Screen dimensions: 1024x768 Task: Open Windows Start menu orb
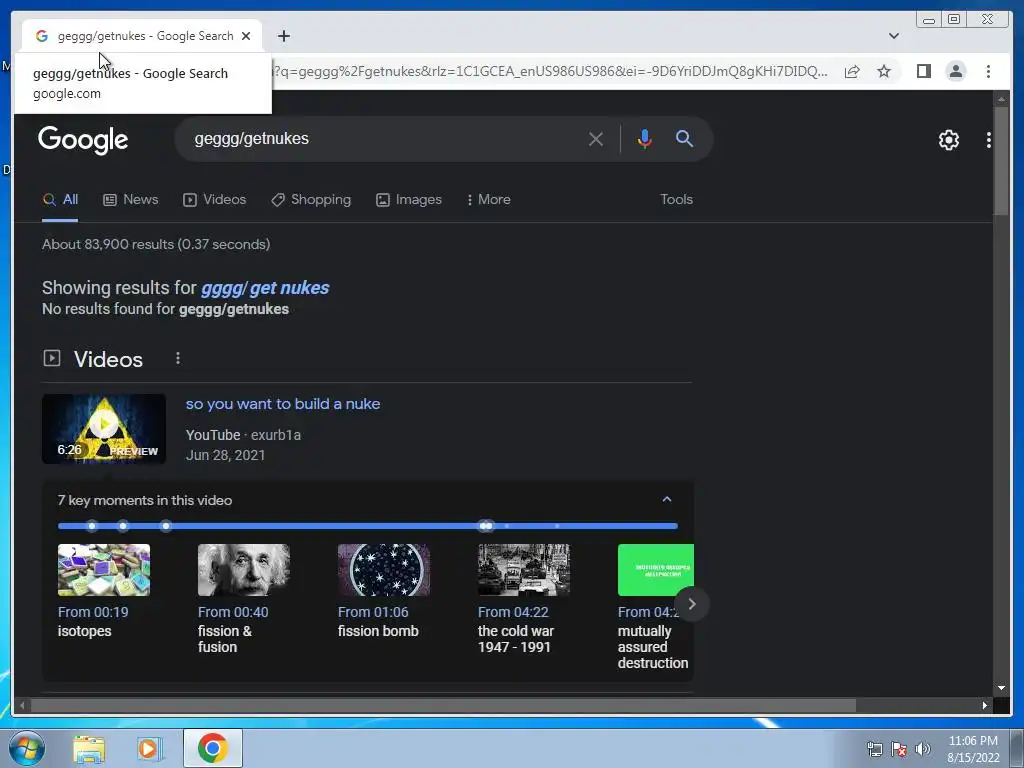click(26, 748)
